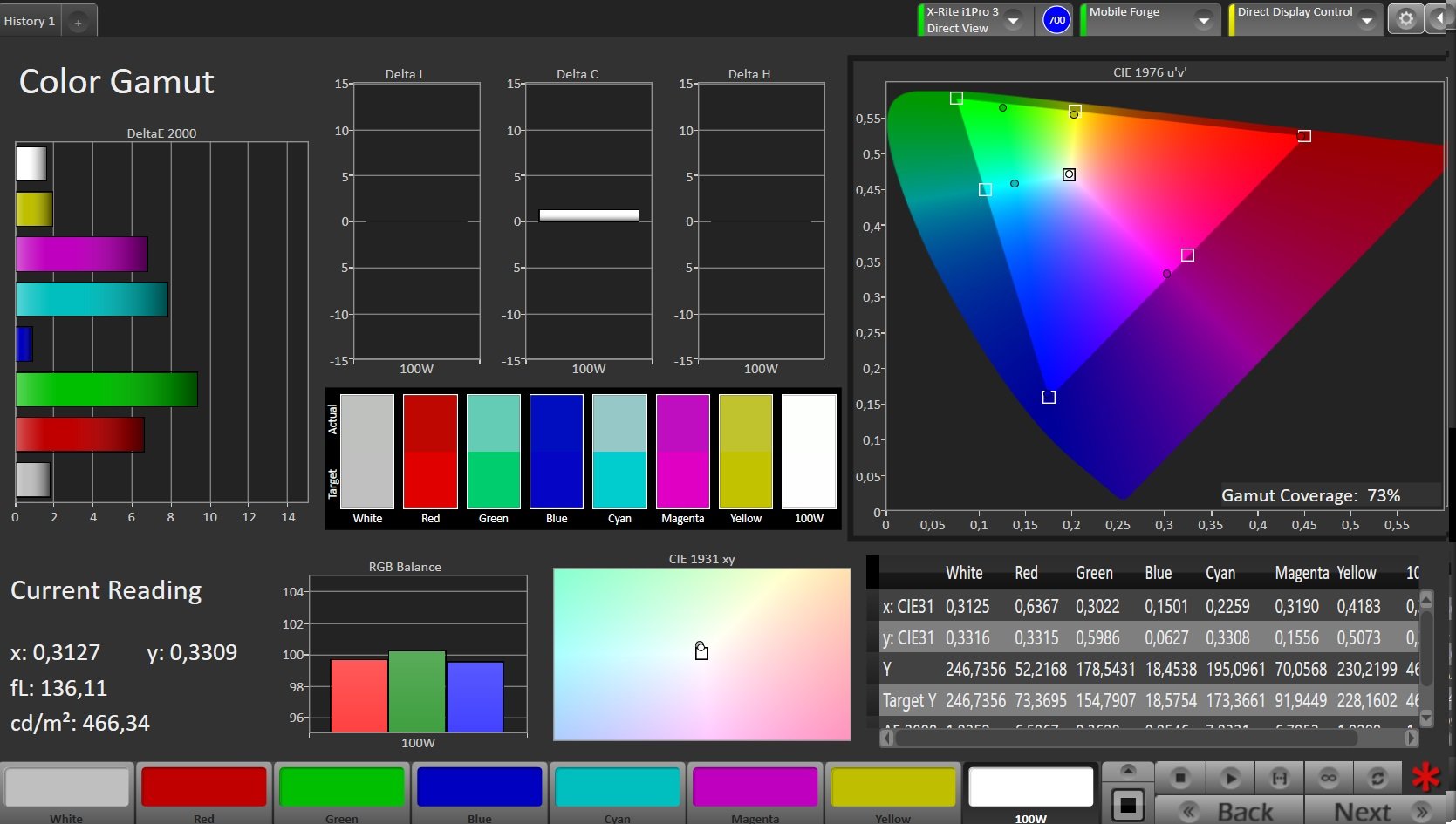Image resolution: width=1456 pixels, height=824 pixels.
Task: Click the black square pattern window icon
Action: point(1127,804)
